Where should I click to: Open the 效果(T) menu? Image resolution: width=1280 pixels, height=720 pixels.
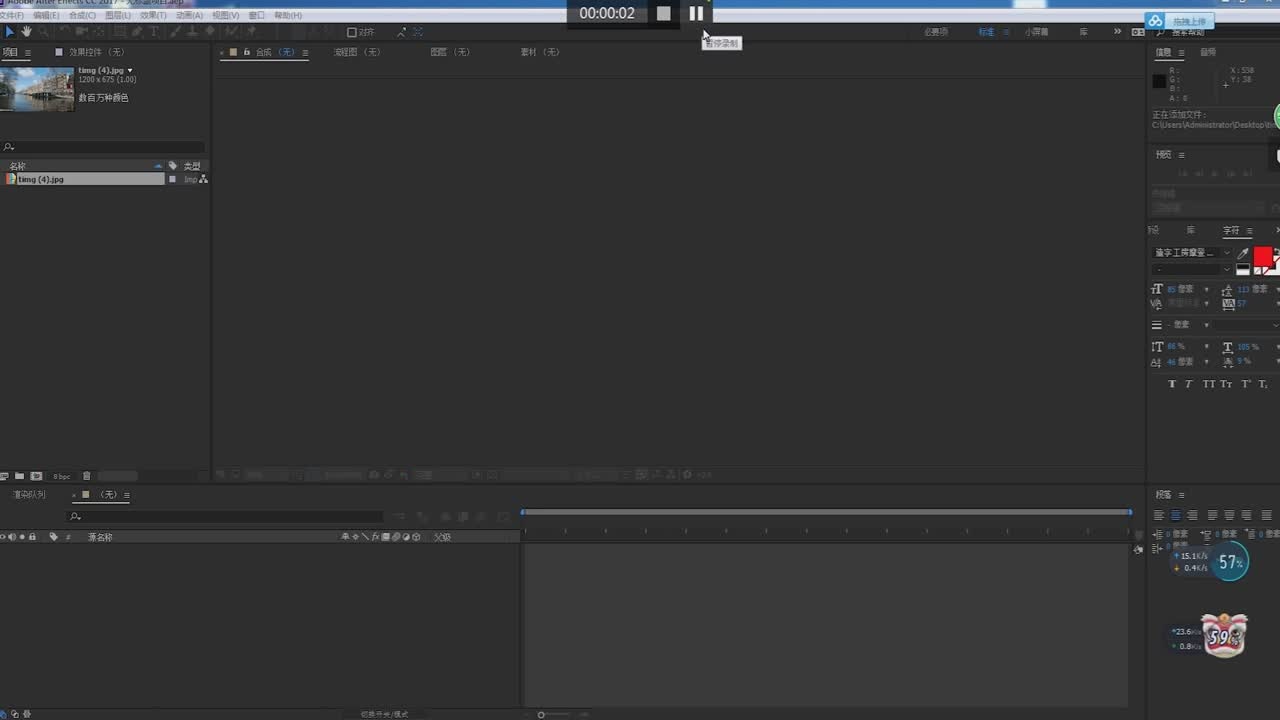point(153,15)
